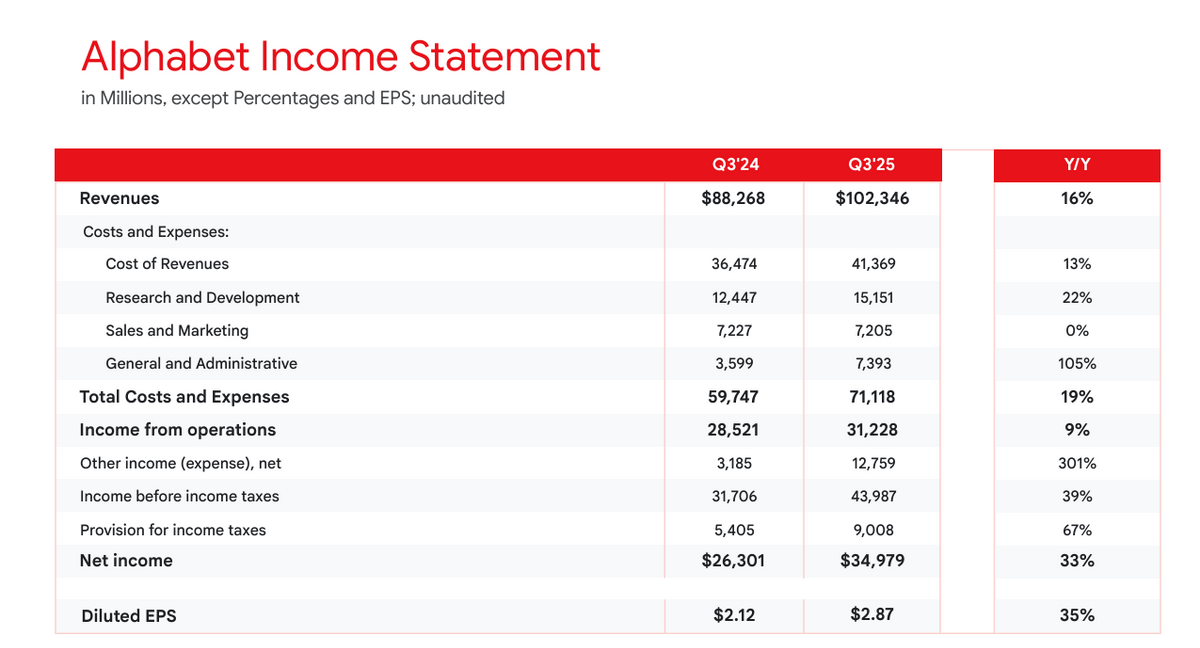Click the Y/Y column header
The width and height of the screenshot is (1200, 648).
[1076, 165]
